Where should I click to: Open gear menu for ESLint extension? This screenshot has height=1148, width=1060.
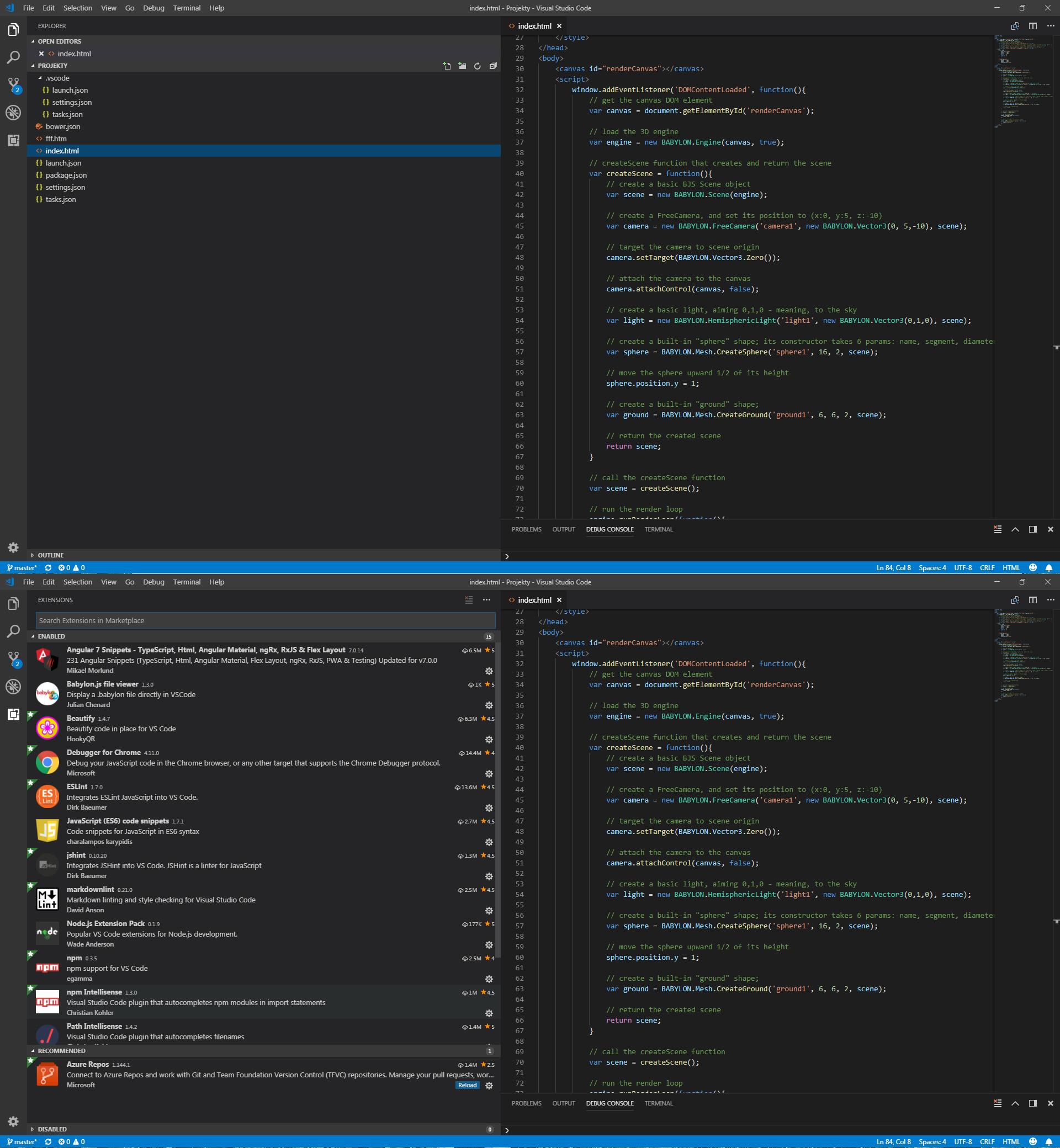tap(489, 808)
